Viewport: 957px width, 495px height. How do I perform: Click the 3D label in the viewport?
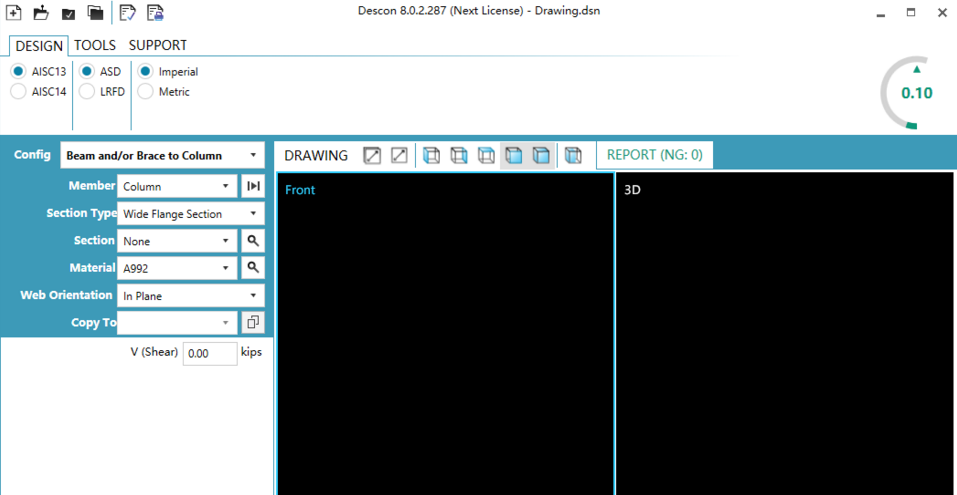(x=632, y=190)
